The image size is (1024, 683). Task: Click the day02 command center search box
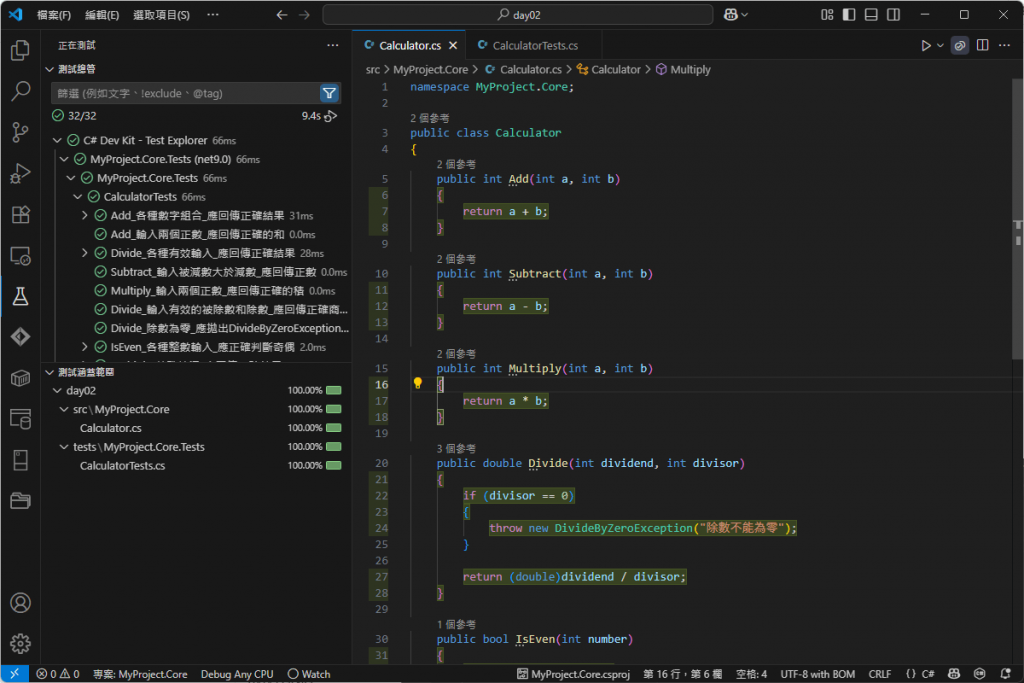(x=518, y=14)
